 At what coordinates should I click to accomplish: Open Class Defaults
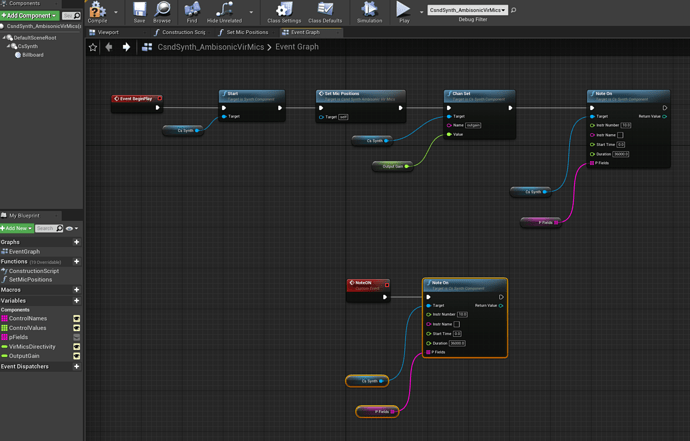325,12
